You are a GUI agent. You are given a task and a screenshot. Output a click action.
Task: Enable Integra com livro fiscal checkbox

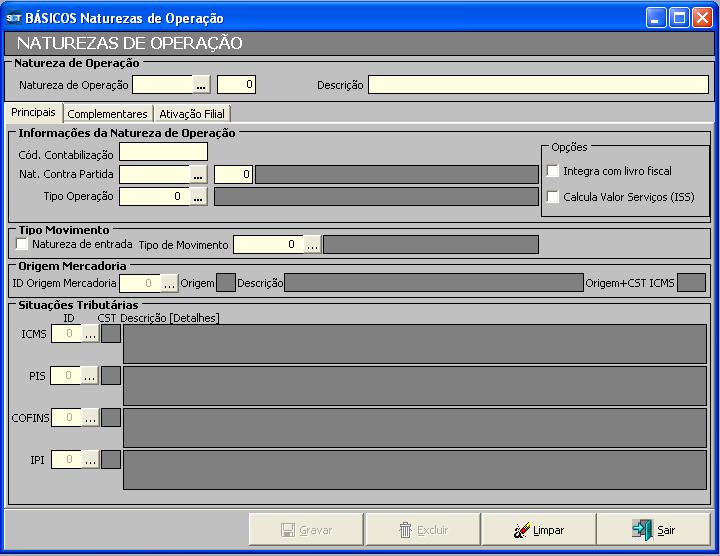coord(553,172)
